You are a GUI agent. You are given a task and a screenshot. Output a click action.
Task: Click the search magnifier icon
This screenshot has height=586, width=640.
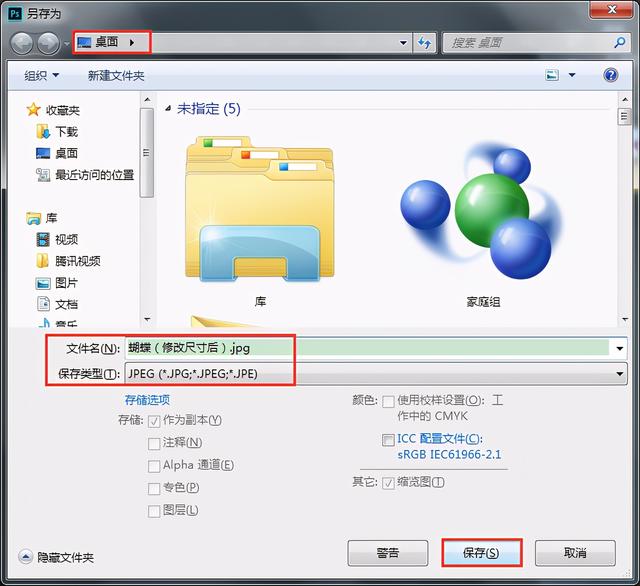coord(620,42)
